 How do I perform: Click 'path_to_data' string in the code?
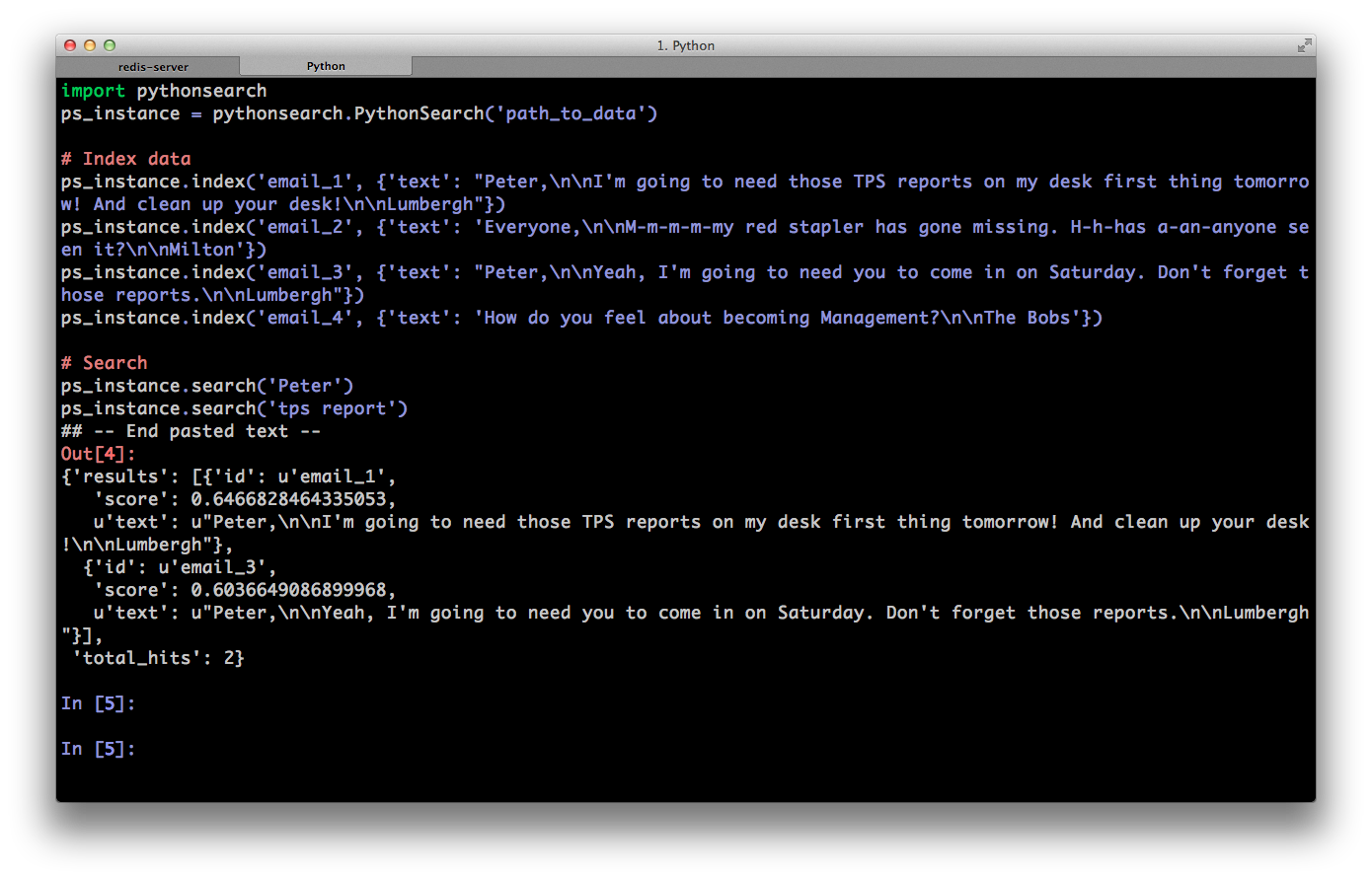(572, 113)
